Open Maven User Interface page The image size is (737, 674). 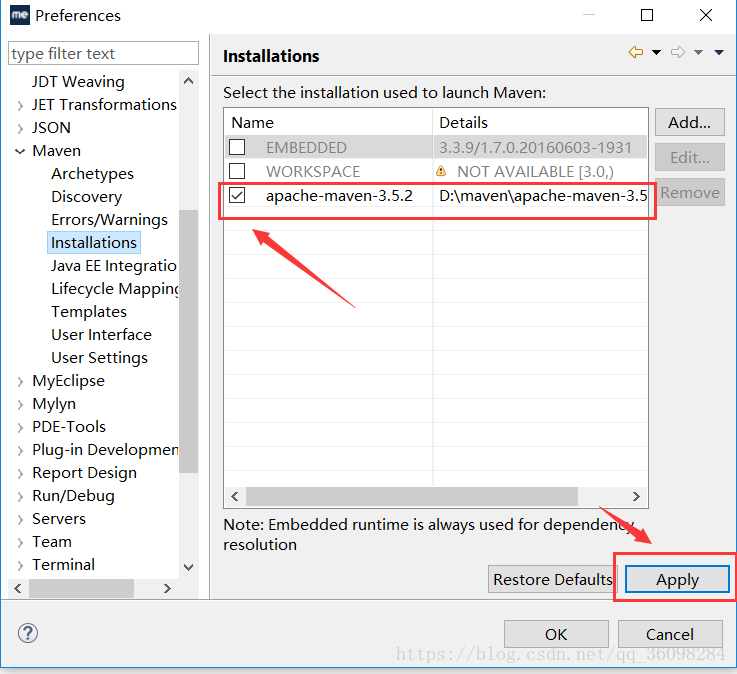pos(101,335)
